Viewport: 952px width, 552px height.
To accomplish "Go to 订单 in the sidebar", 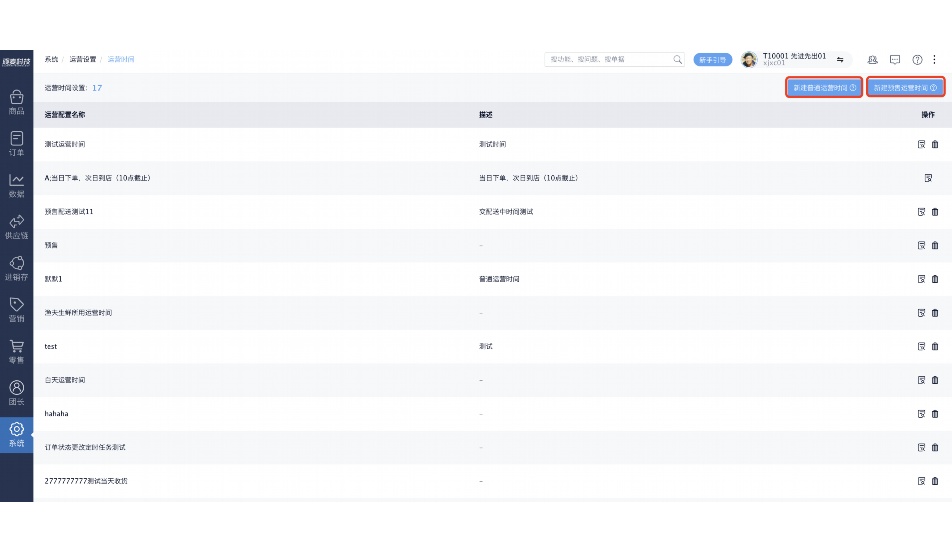I will (16, 143).
